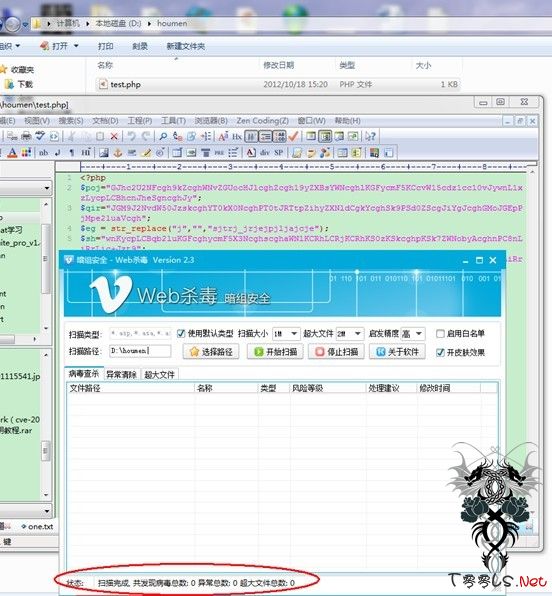Select test.php in the file list
This screenshot has height=596, width=552.
(125, 84)
